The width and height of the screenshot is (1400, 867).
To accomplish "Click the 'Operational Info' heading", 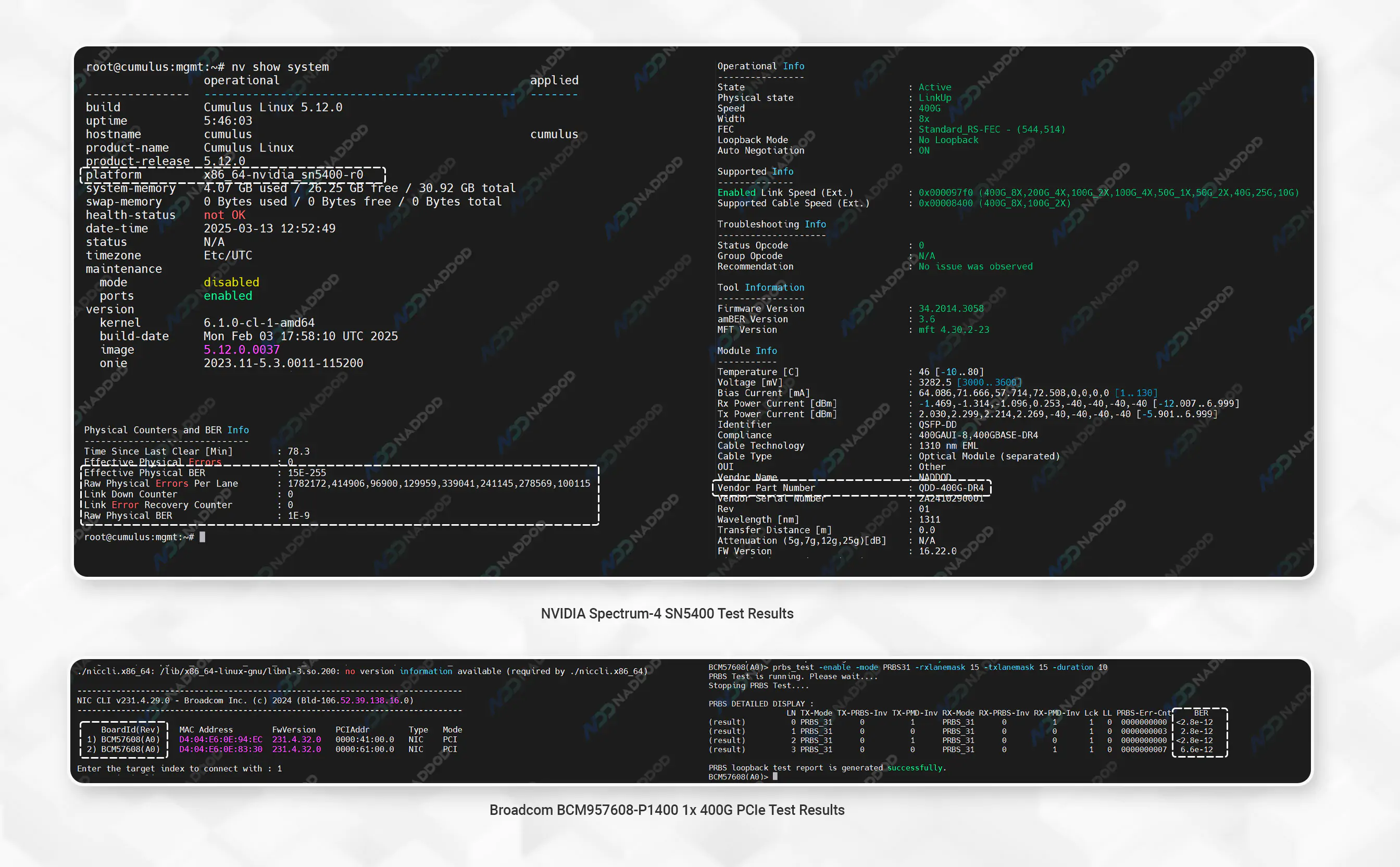I will [x=760, y=67].
